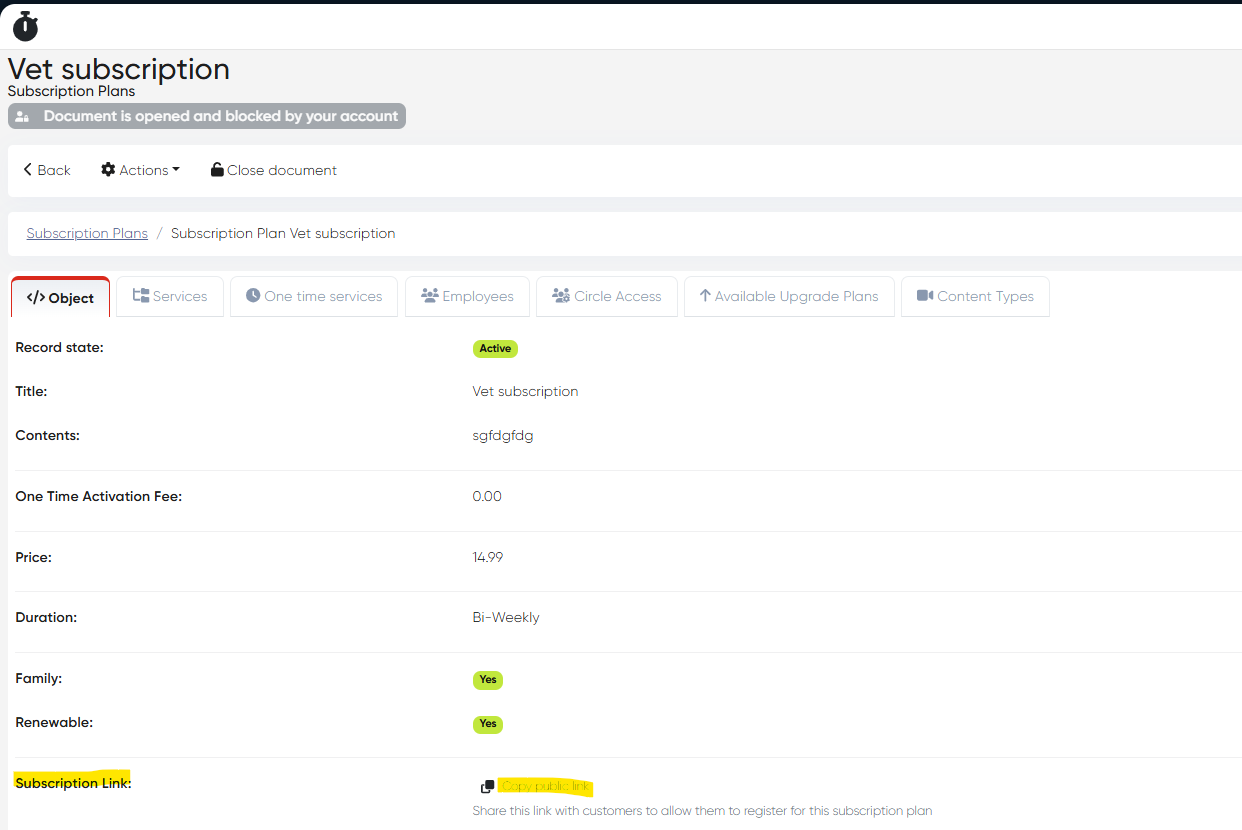Click the stopwatch logo icon
1242x830 pixels.
click(25, 27)
